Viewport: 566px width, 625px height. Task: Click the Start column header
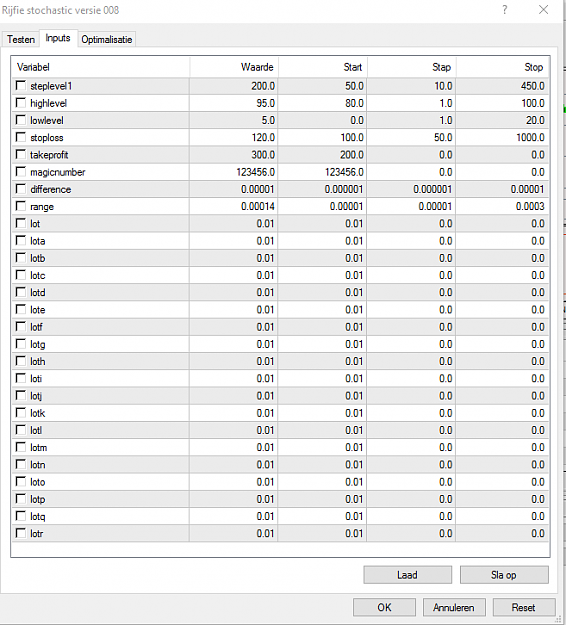[323, 67]
